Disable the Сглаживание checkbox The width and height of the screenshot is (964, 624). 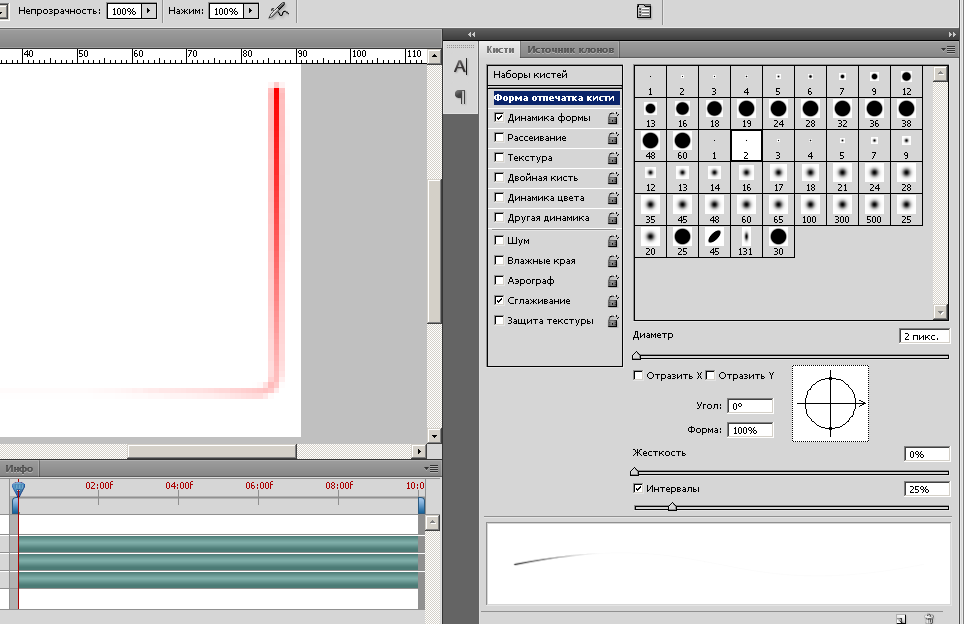tap(499, 300)
